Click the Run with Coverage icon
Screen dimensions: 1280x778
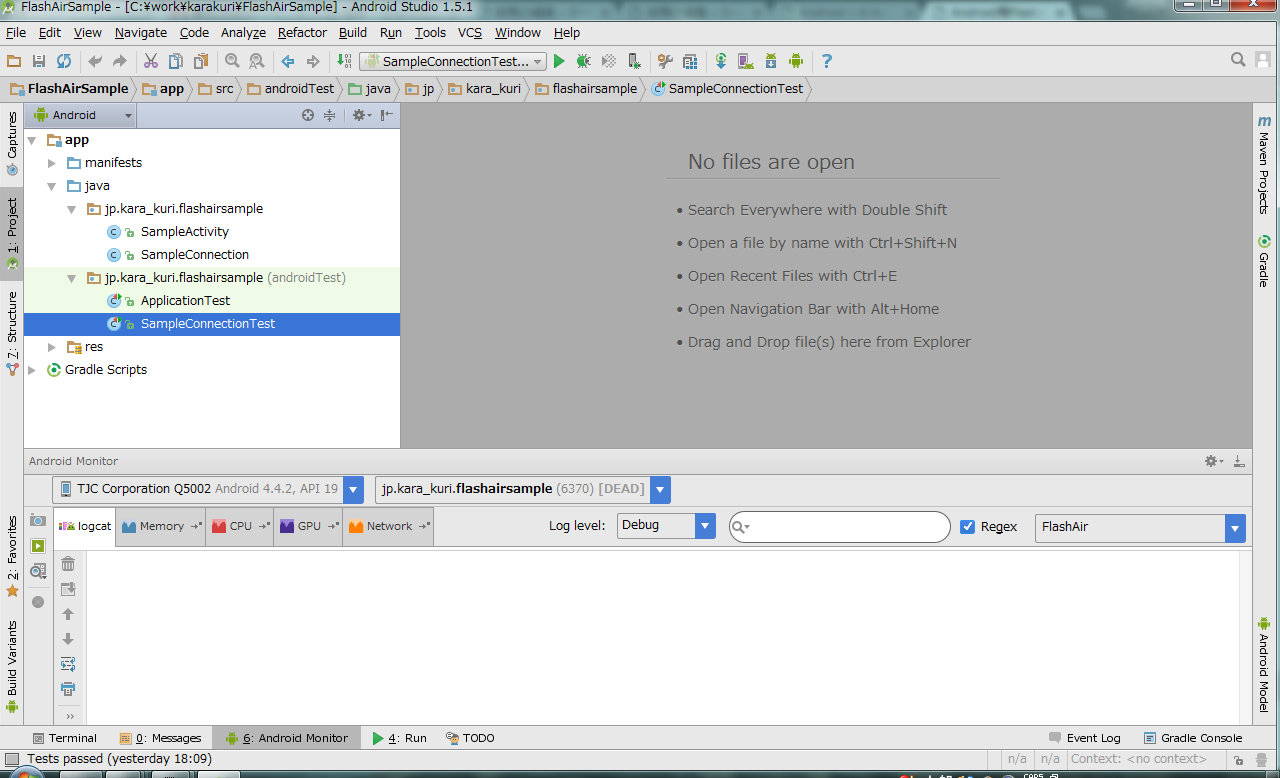608,61
